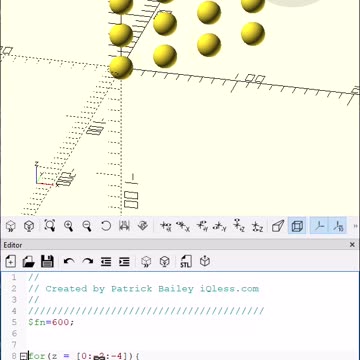Zoom in using the magnifier plus icon
This screenshot has height=360, width=360.
click(x=68, y=226)
